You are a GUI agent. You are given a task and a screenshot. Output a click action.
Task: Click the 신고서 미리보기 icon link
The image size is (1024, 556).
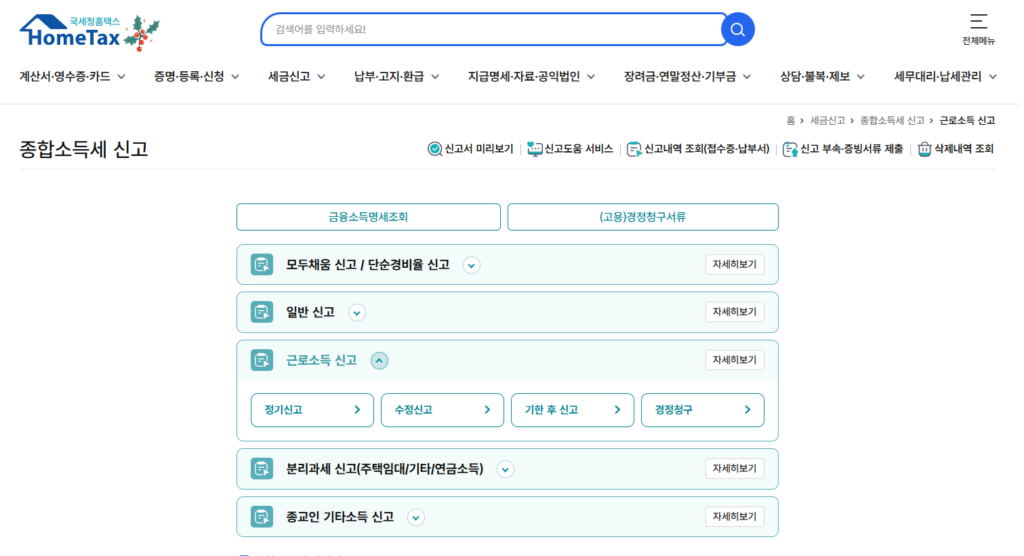click(x=470, y=149)
